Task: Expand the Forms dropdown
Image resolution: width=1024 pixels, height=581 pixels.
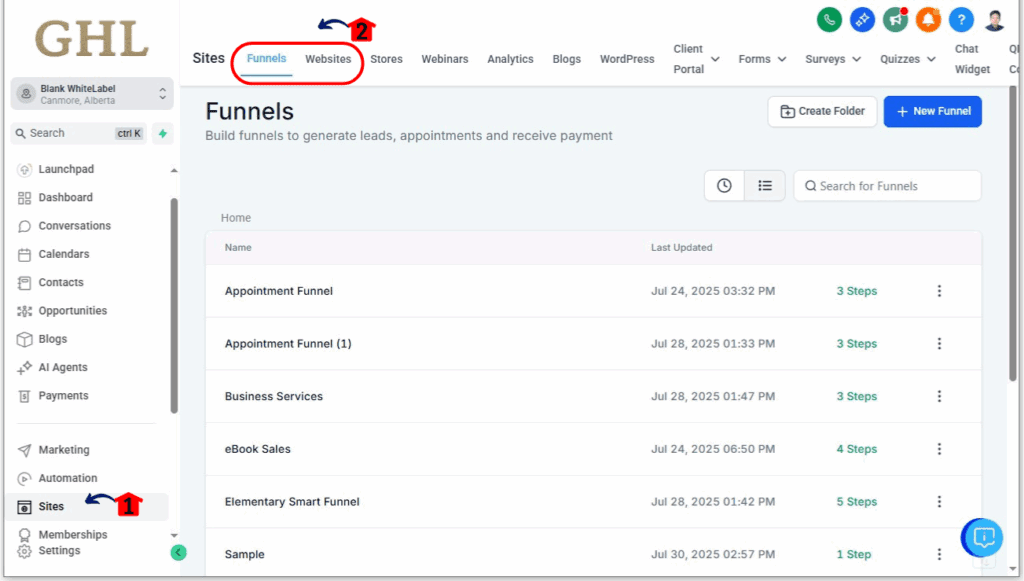Action: 762,59
